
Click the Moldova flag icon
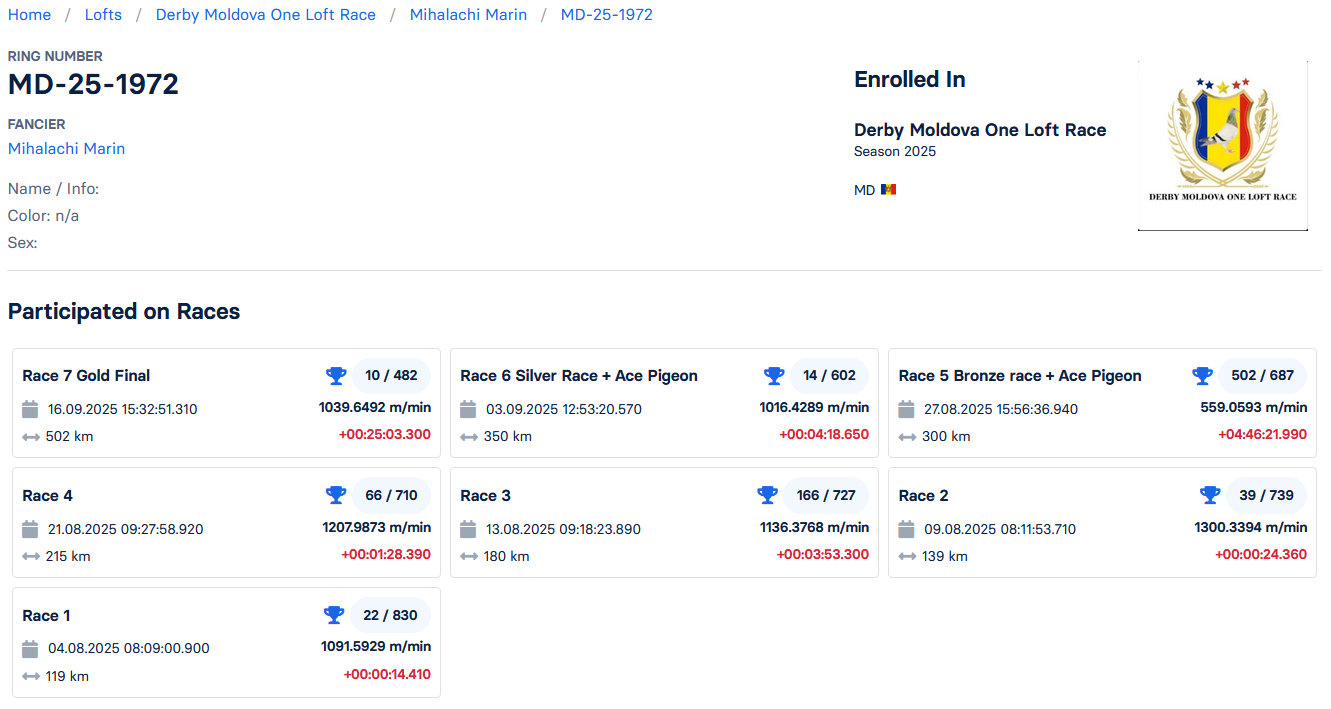(889, 190)
